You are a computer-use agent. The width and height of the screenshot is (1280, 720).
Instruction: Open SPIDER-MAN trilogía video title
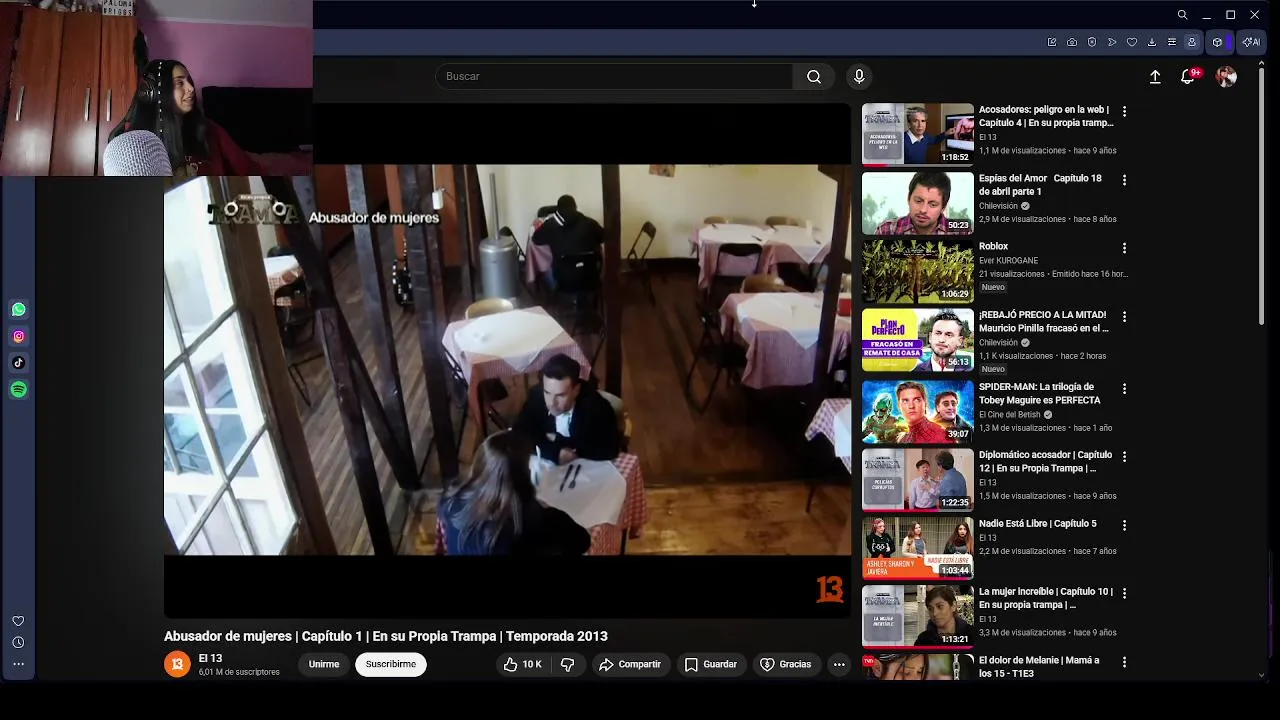(x=1039, y=393)
